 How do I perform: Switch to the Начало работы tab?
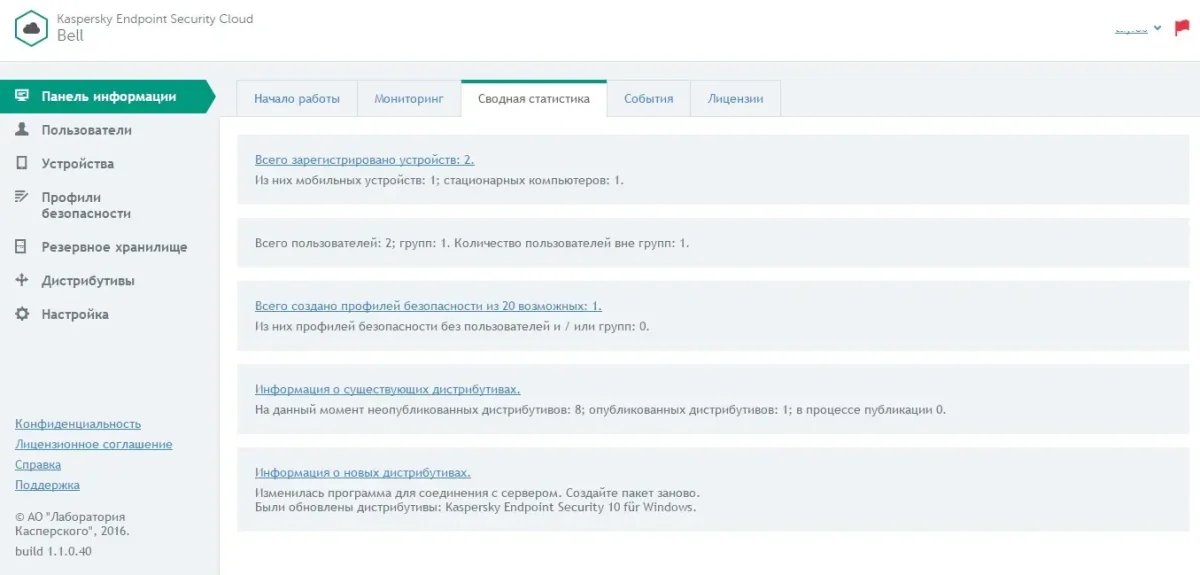[x=297, y=99]
